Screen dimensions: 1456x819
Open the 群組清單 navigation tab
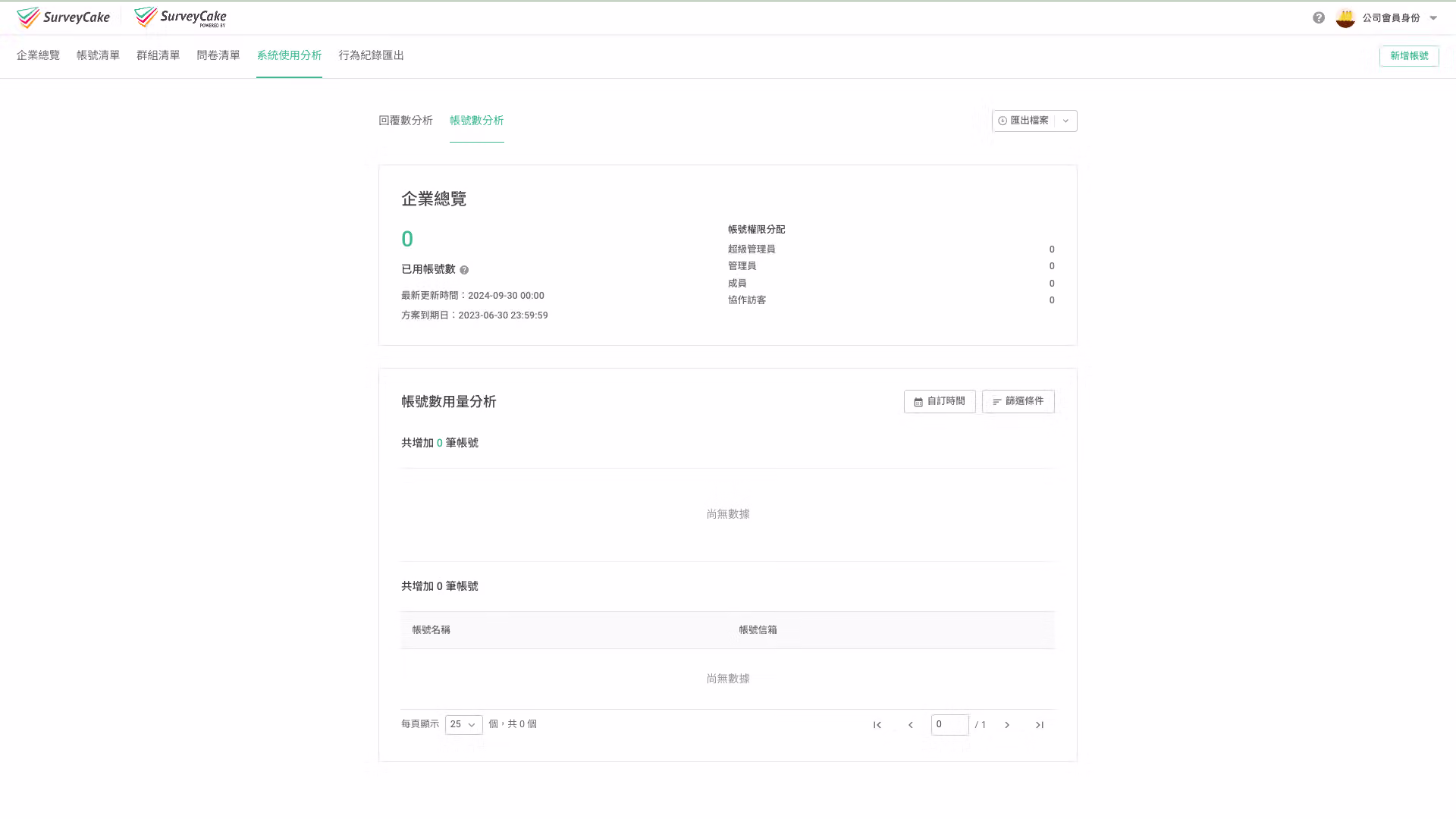coord(158,55)
